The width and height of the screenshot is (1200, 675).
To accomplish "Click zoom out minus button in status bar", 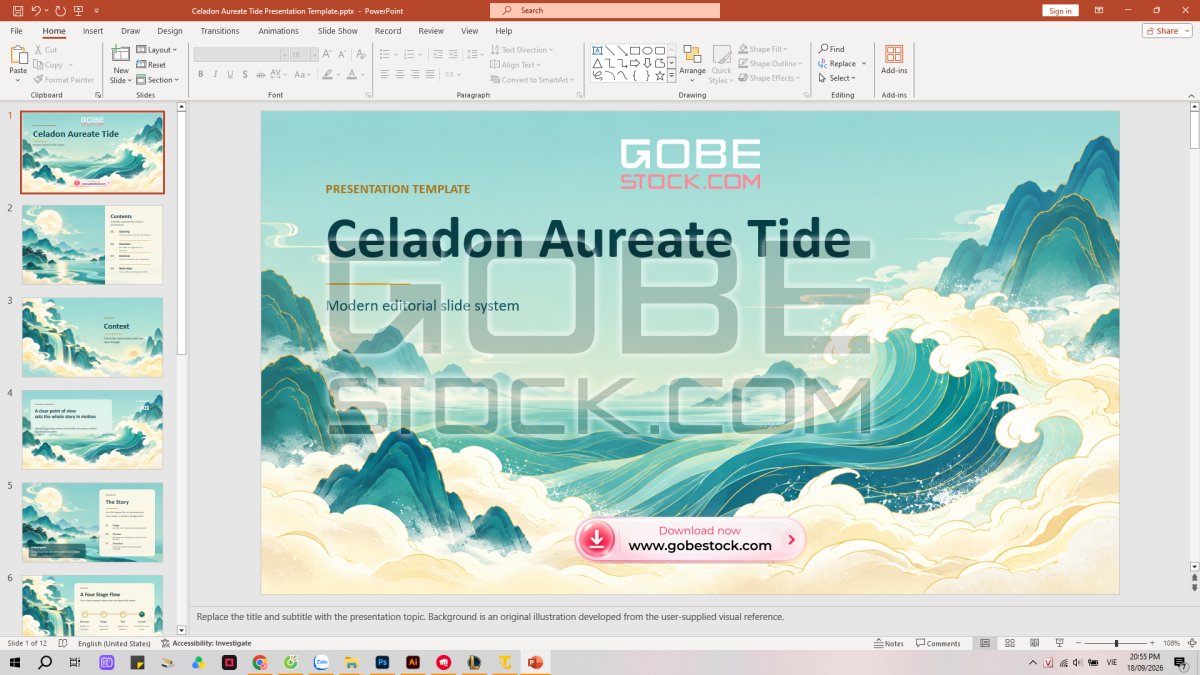I will click(1077, 643).
